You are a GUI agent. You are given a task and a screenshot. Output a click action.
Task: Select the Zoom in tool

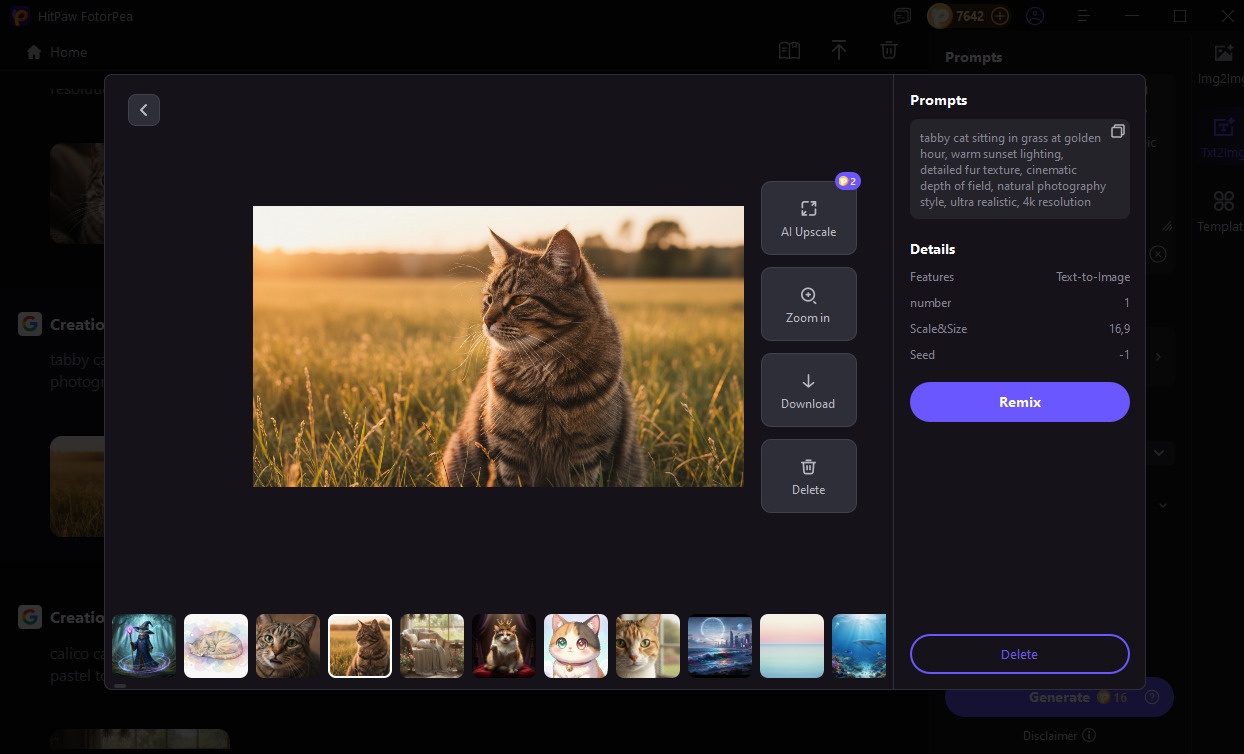tap(808, 296)
